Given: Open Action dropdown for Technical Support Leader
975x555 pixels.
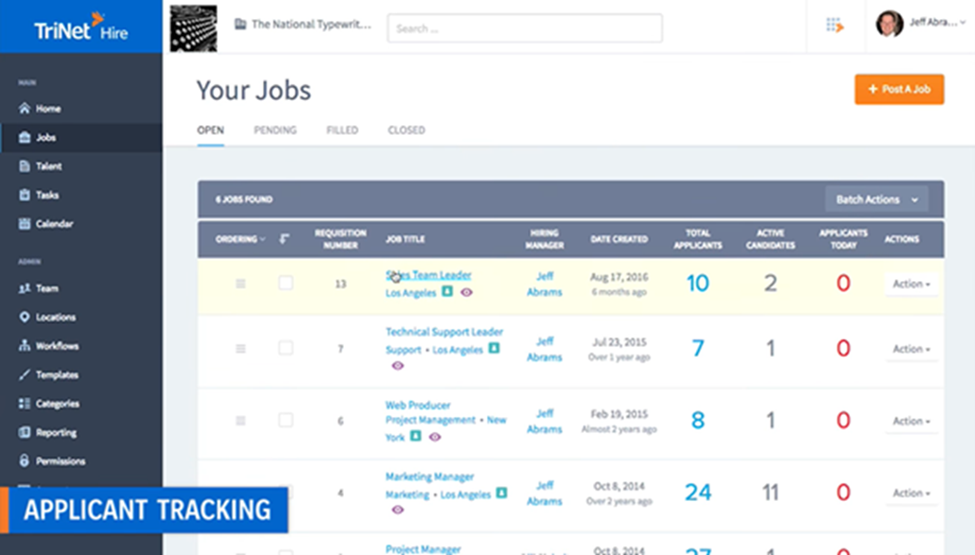Looking at the screenshot, I should pyautogui.click(x=912, y=349).
